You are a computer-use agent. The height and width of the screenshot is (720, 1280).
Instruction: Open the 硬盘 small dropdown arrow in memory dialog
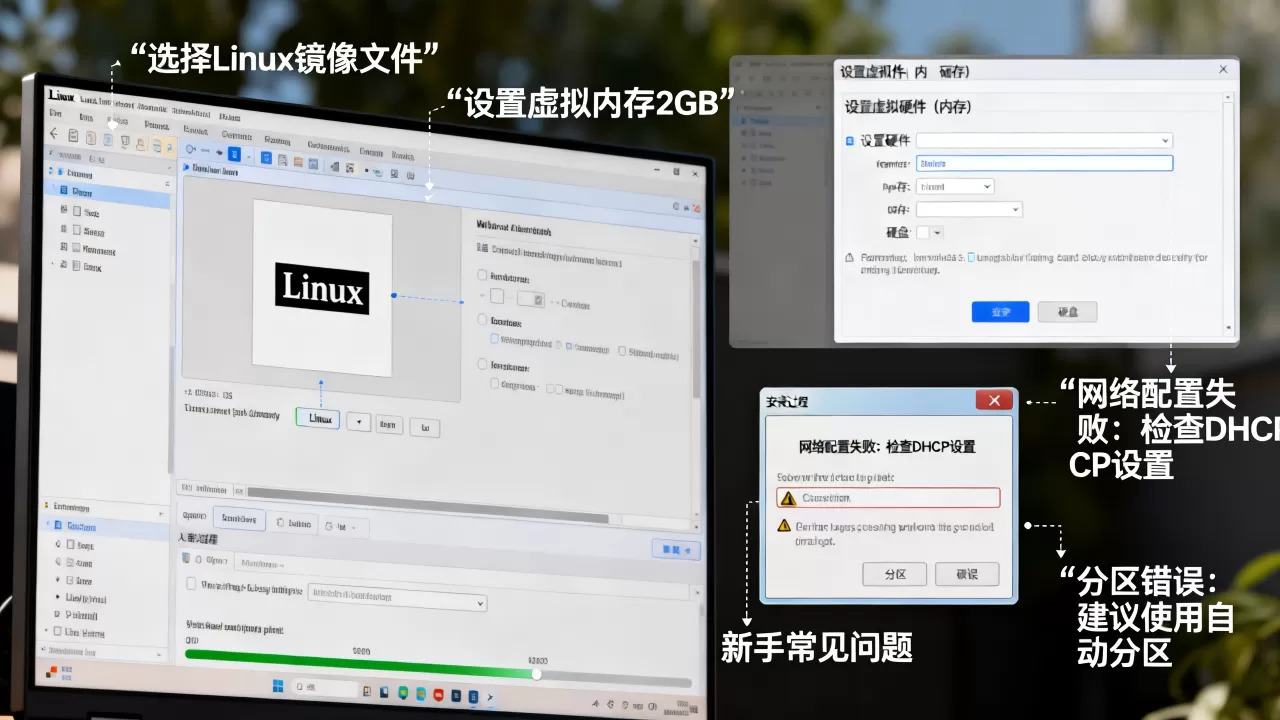tap(937, 232)
